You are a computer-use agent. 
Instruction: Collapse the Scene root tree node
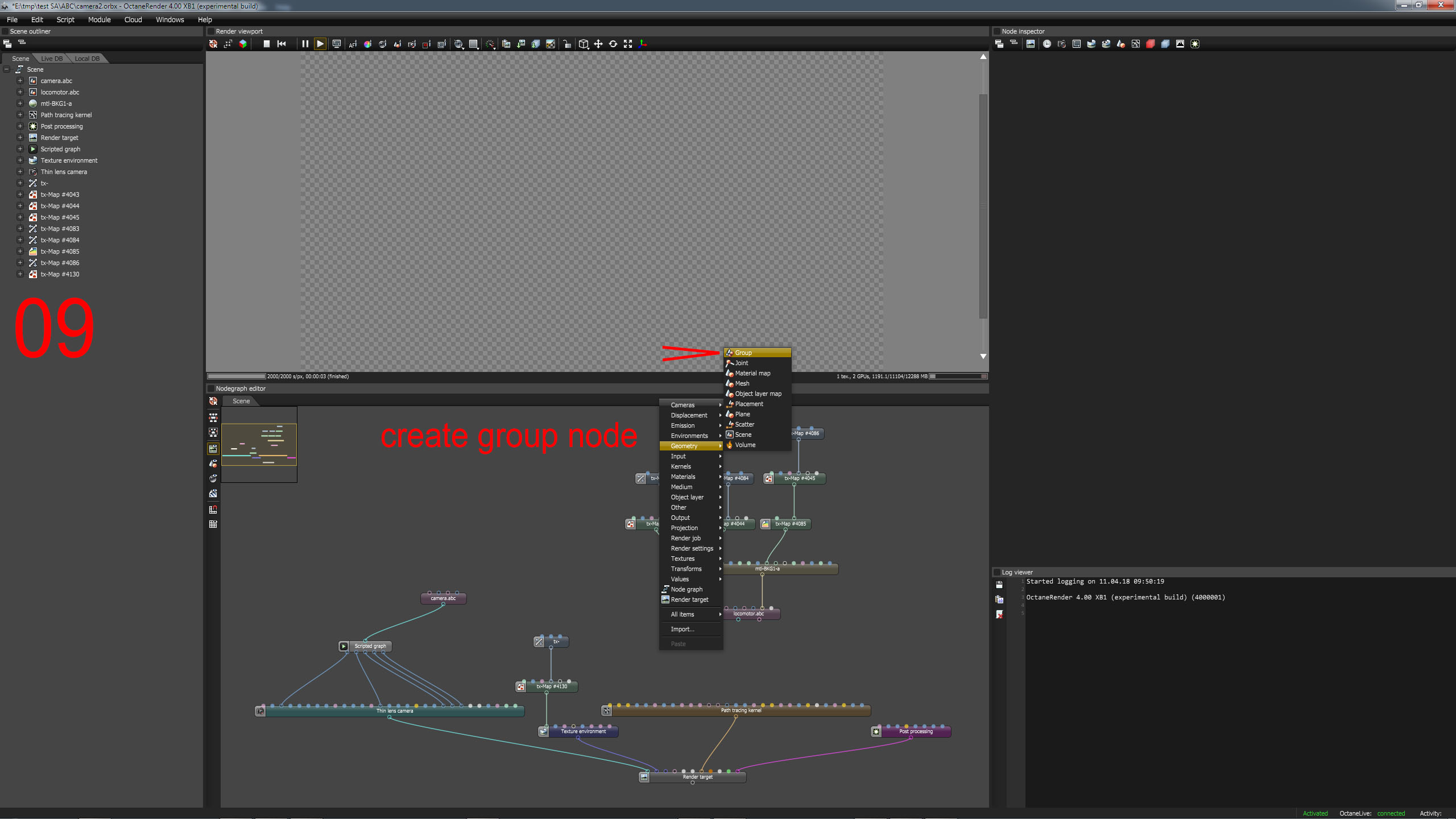7,69
